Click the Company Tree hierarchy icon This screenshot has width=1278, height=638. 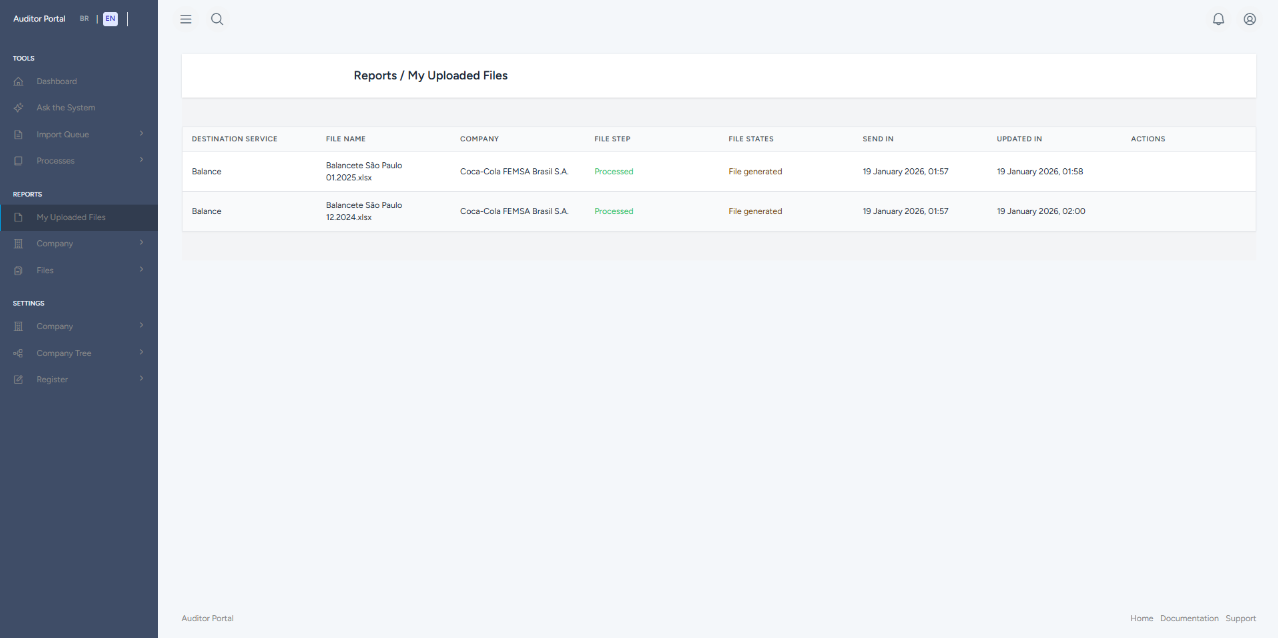click(x=18, y=353)
